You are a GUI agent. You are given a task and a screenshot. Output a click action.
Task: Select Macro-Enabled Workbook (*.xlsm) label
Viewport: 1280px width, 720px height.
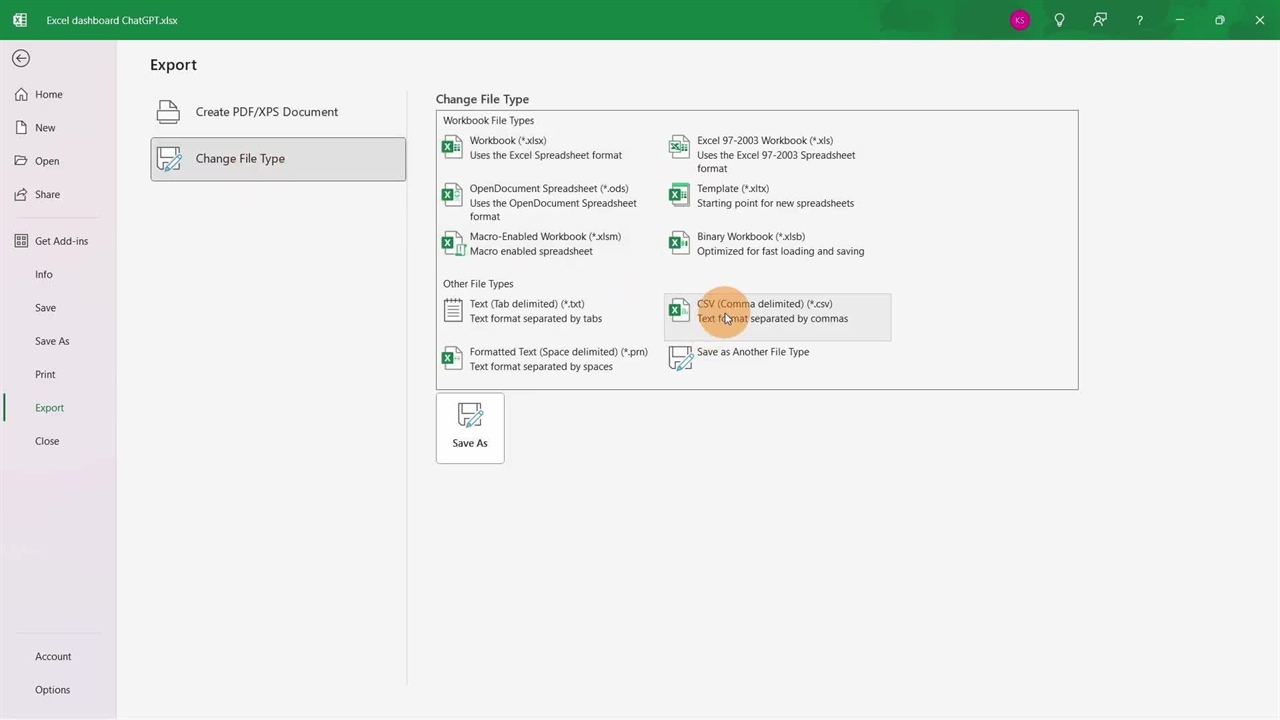(545, 237)
